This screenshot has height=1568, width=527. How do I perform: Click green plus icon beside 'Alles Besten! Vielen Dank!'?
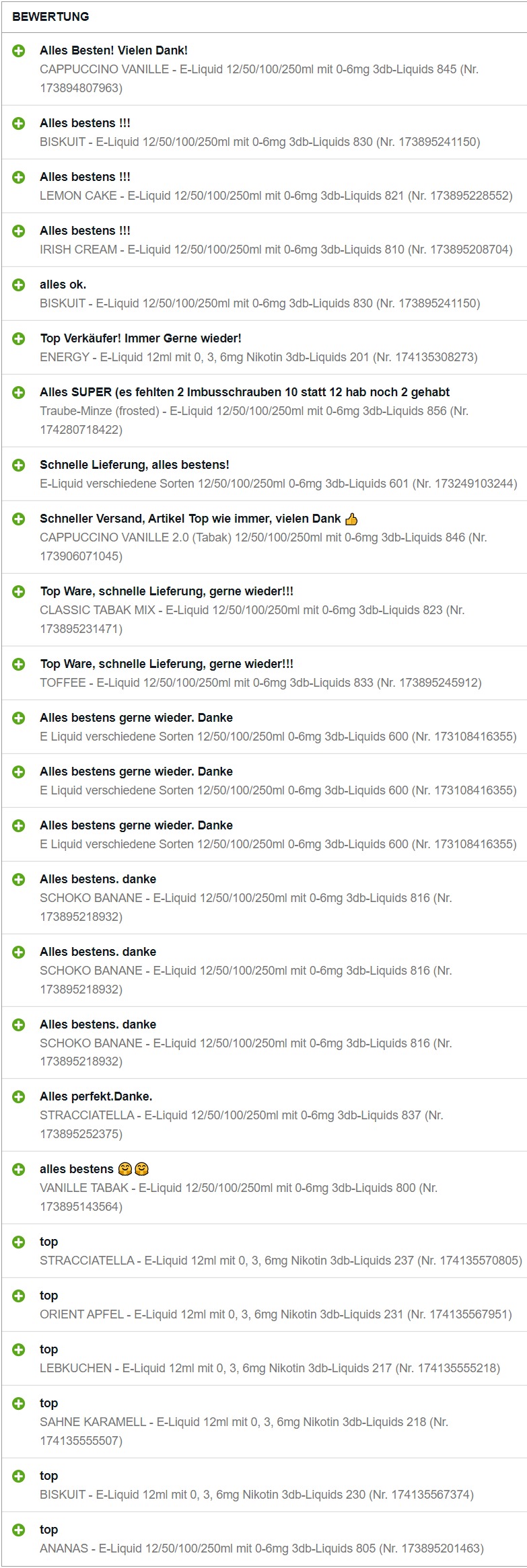(x=19, y=51)
